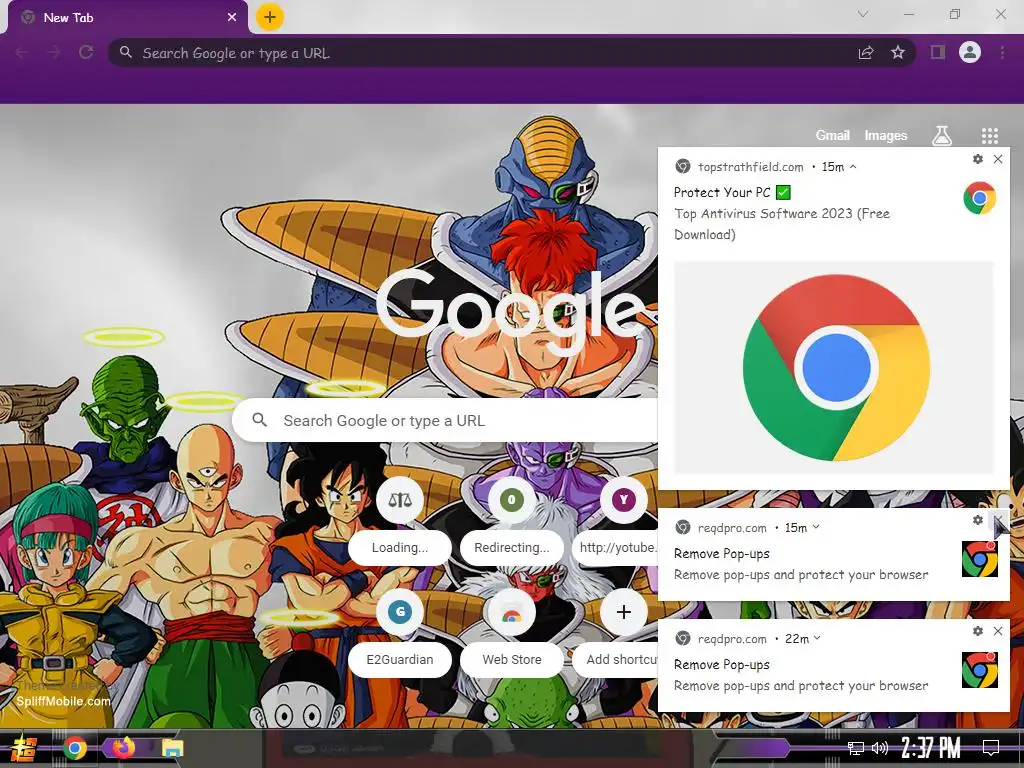Click Chrome icon in reqdpro.com 15m notification
Viewport: 1024px width, 768px height.
[980, 559]
